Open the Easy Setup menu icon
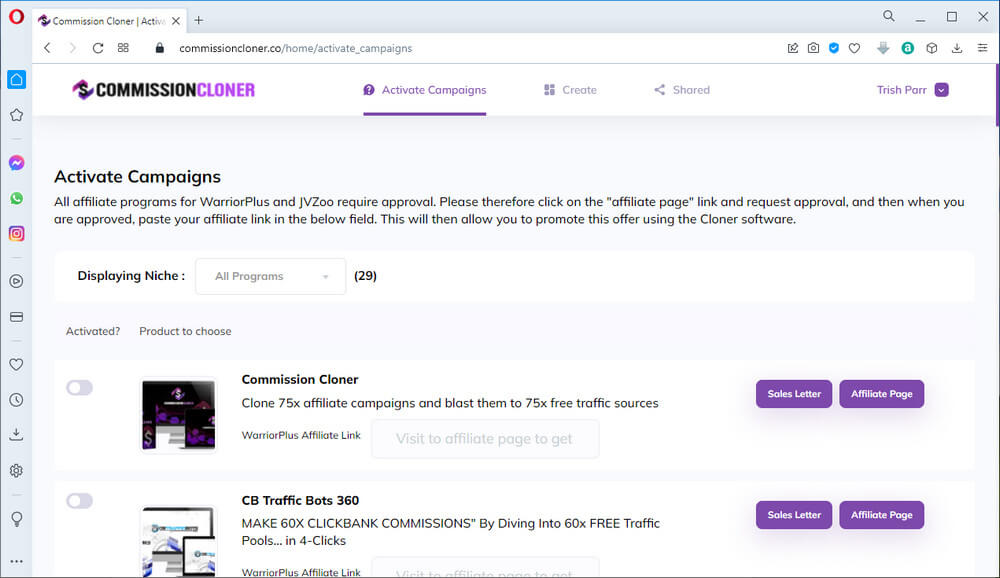The height and width of the screenshot is (578, 1000). click(982, 48)
